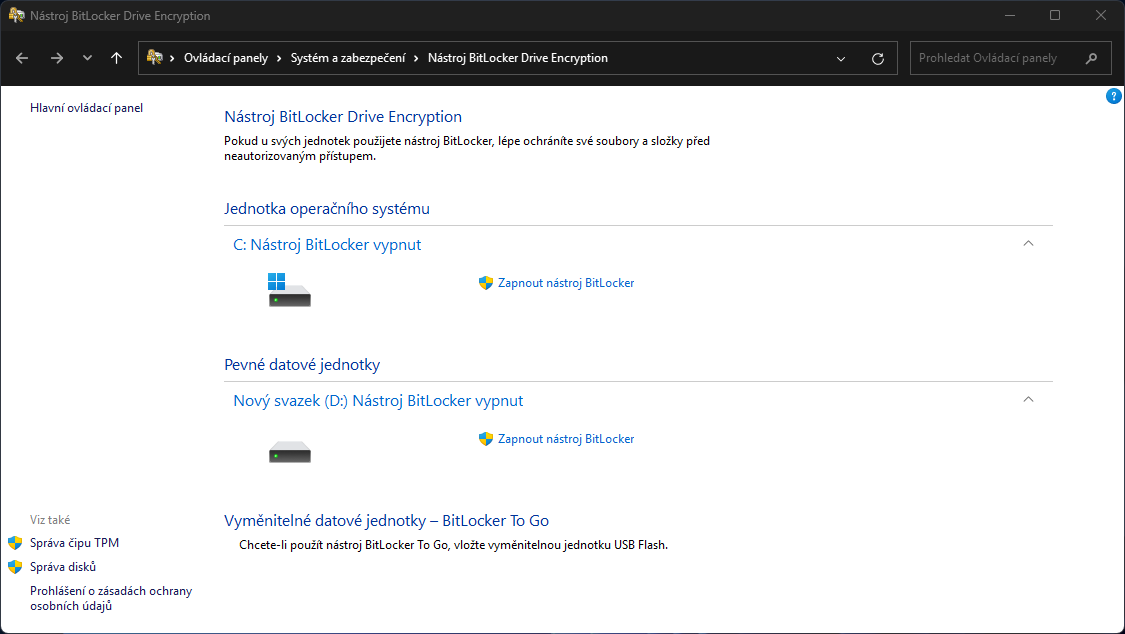The width and height of the screenshot is (1125, 634).
Task: Open recent locations chevron
Action: [87, 58]
